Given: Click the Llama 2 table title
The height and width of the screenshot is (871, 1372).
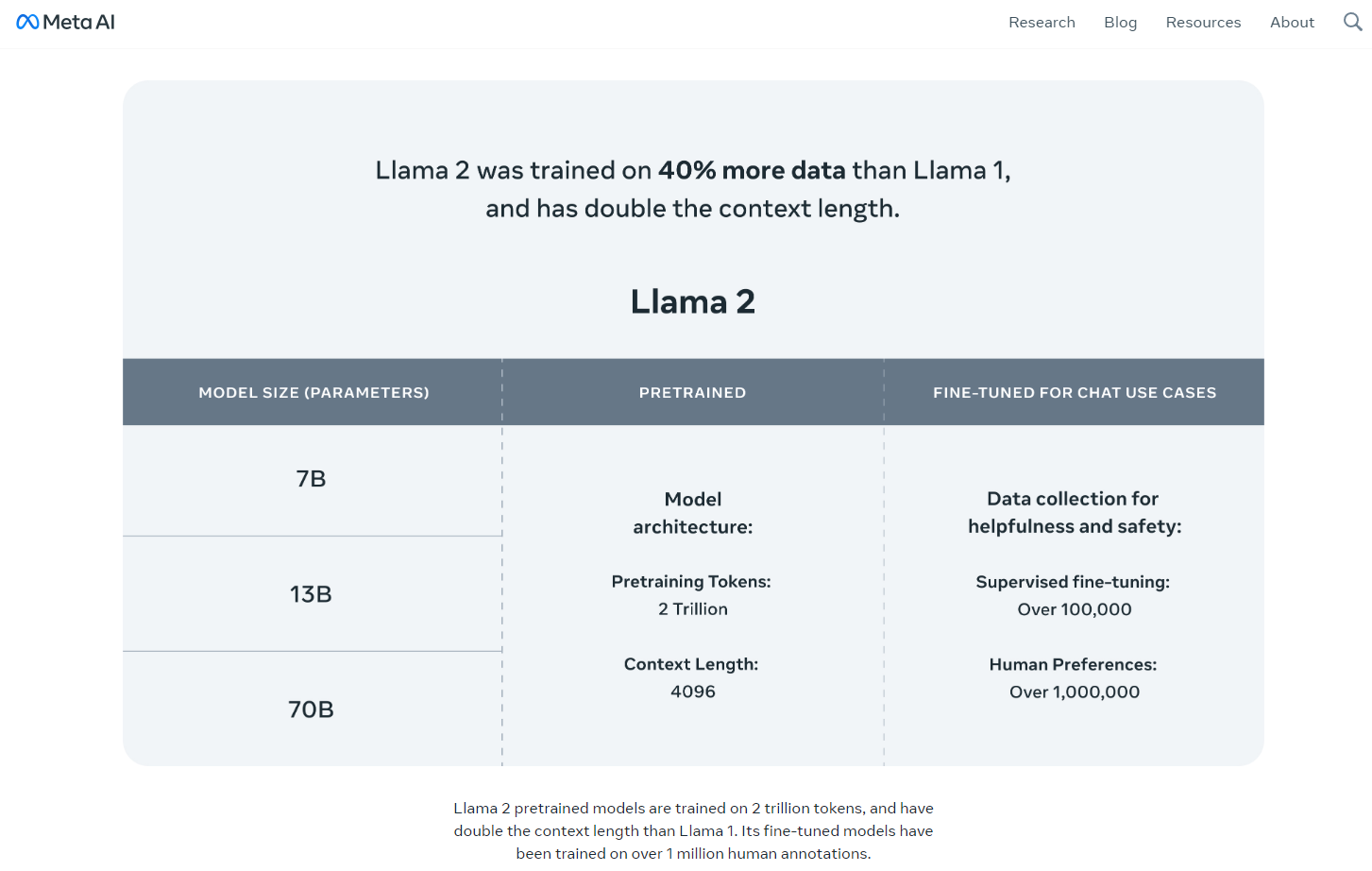Looking at the screenshot, I should click(693, 301).
